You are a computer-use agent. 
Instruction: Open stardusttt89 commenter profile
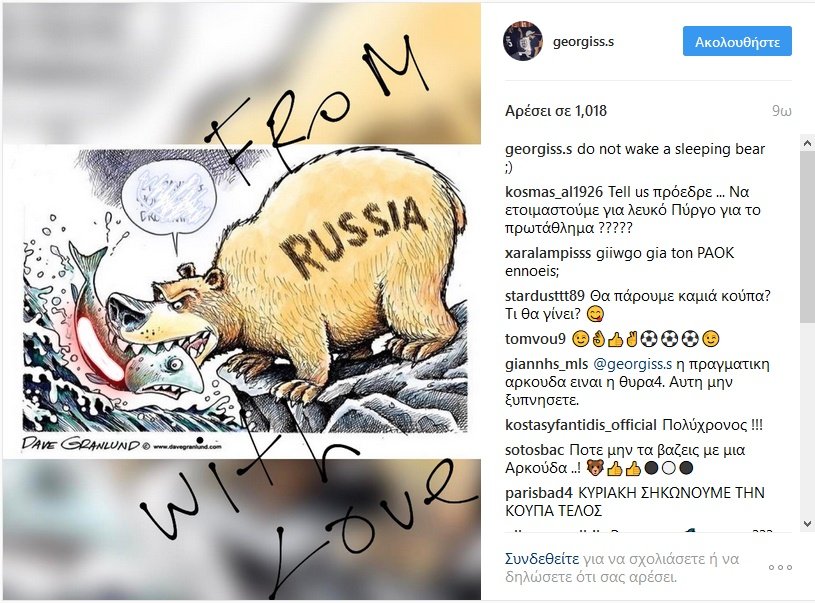[x=545, y=296]
